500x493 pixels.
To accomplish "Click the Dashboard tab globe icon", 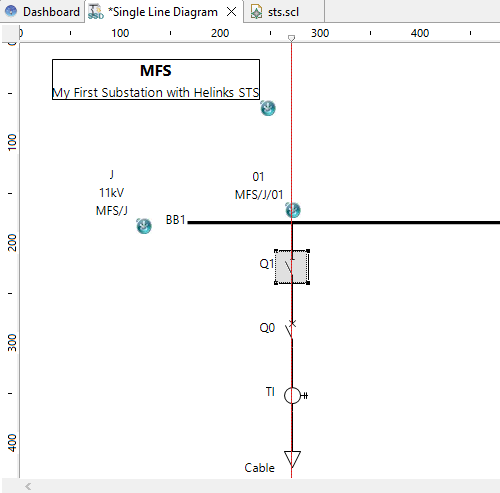I will 11,12.
